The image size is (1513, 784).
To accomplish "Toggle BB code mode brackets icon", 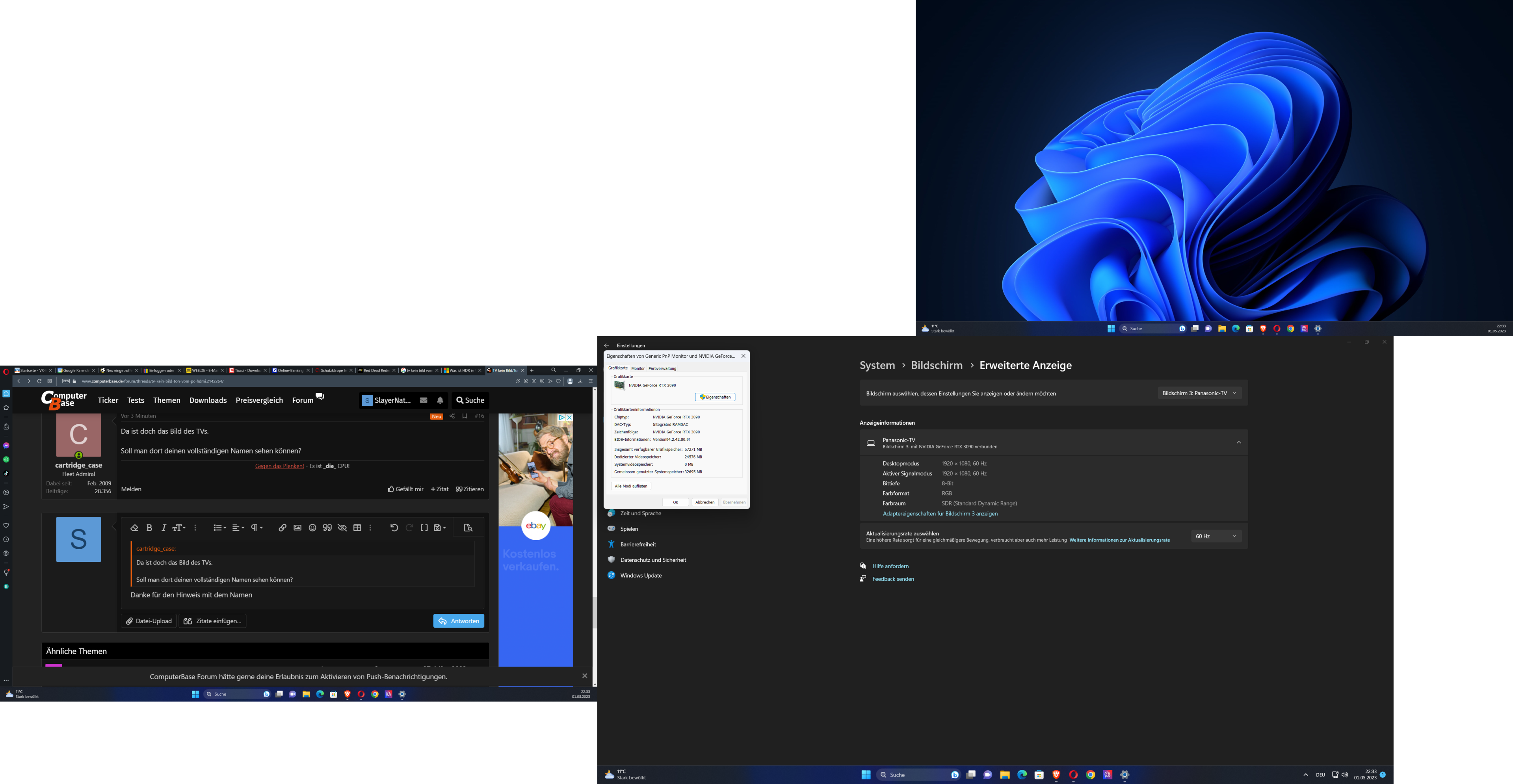I will tap(424, 528).
